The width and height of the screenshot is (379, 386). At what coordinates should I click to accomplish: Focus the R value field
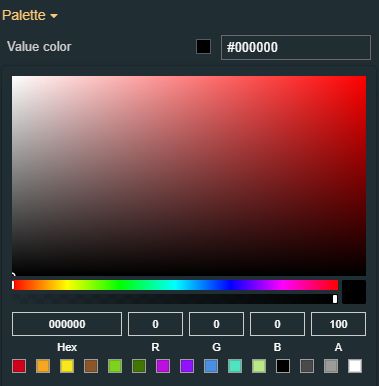pyautogui.click(x=155, y=324)
